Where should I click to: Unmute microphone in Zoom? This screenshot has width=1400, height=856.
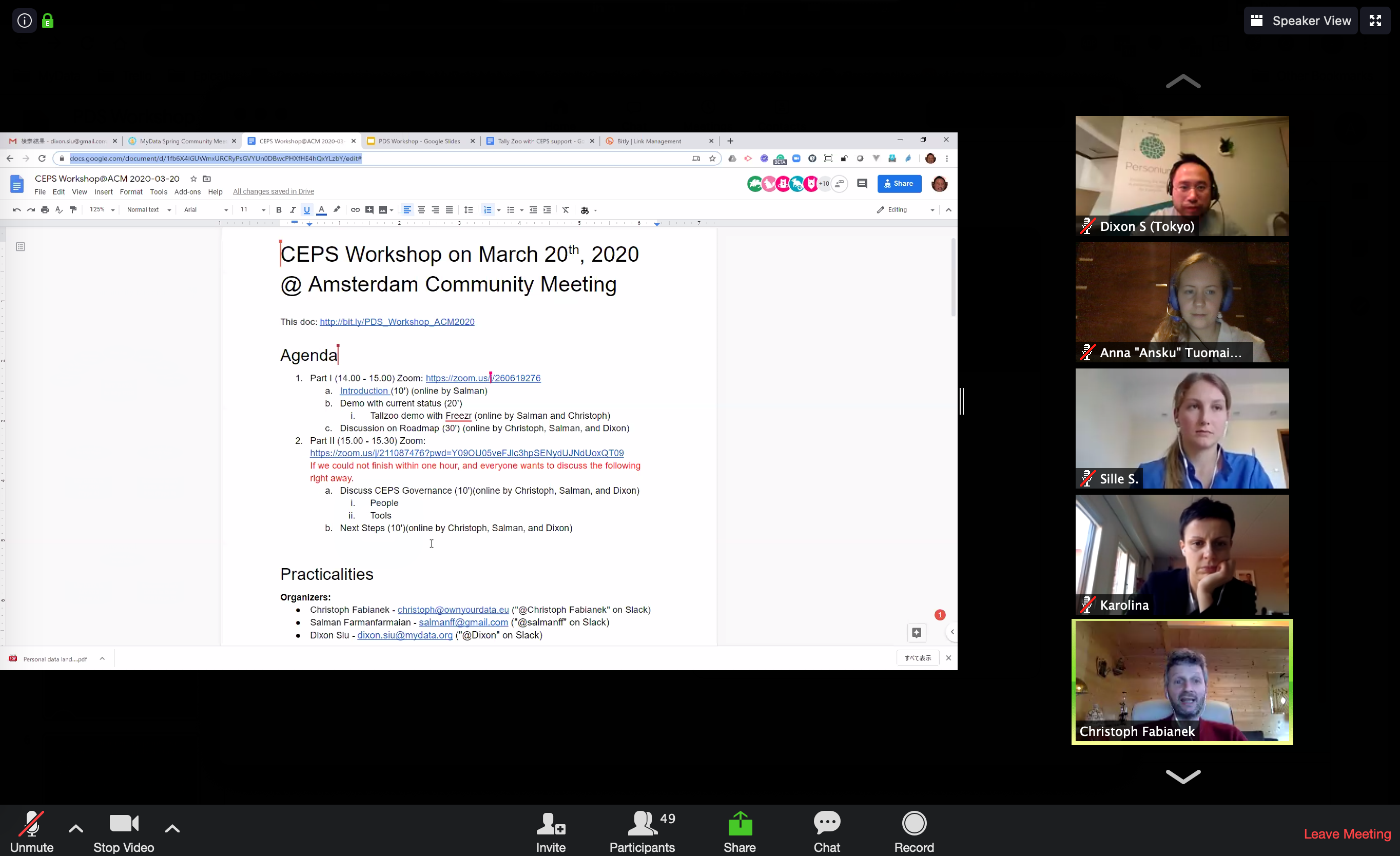tap(32, 831)
